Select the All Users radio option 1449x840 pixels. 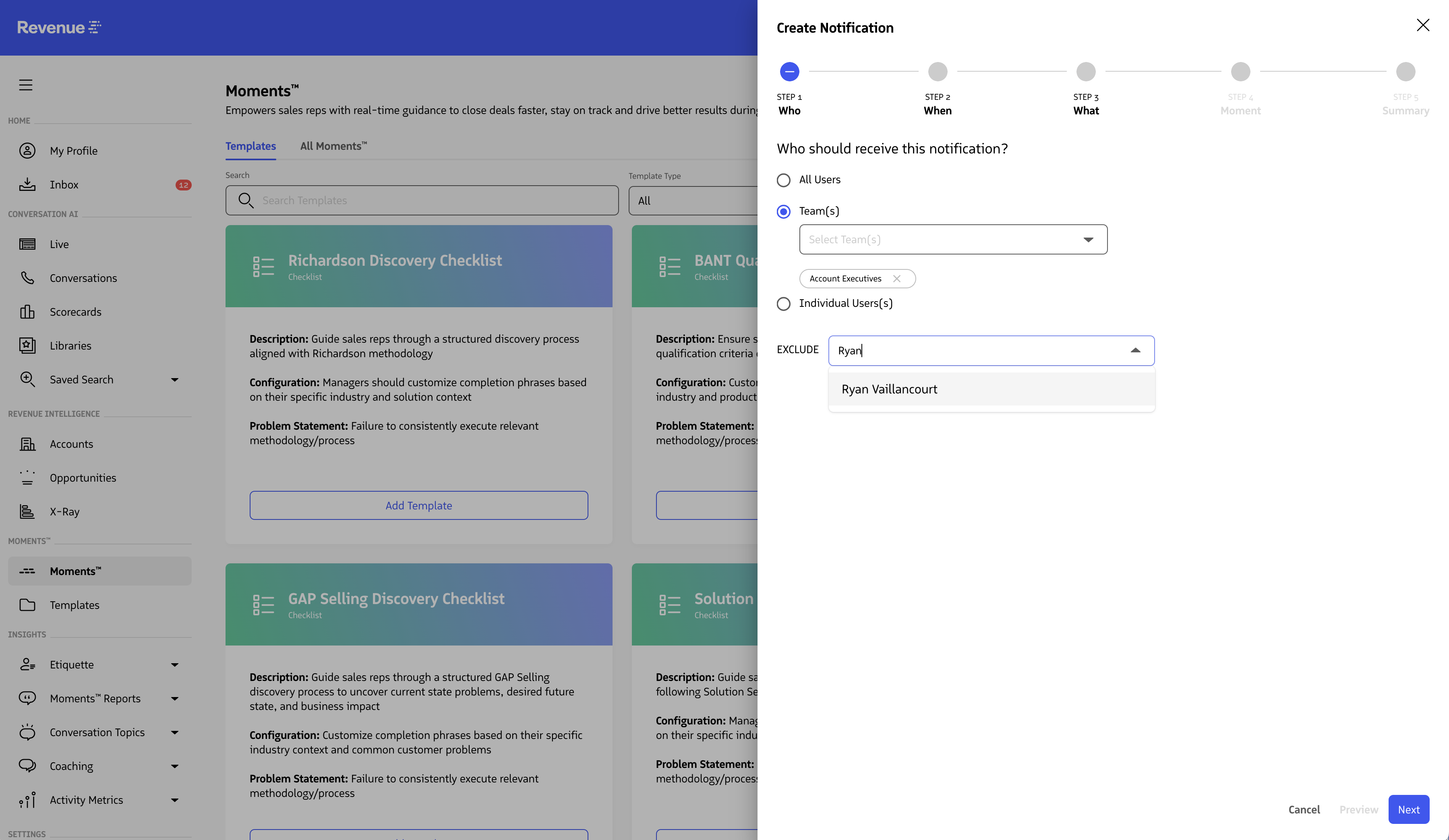tap(783, 180)
